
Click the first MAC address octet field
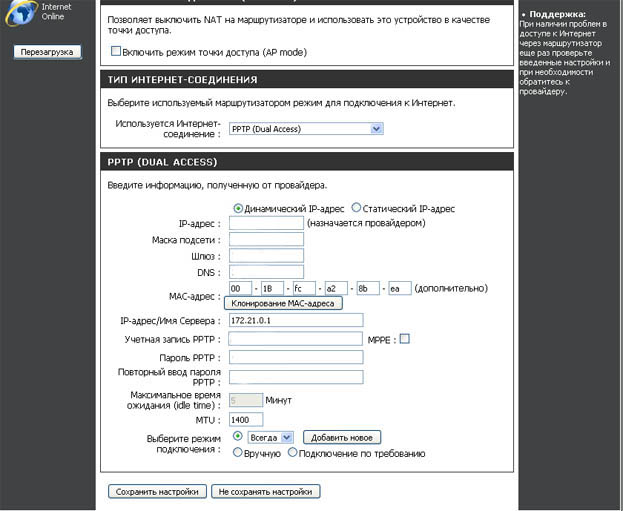pyautogui.click(x=238, y=288)
